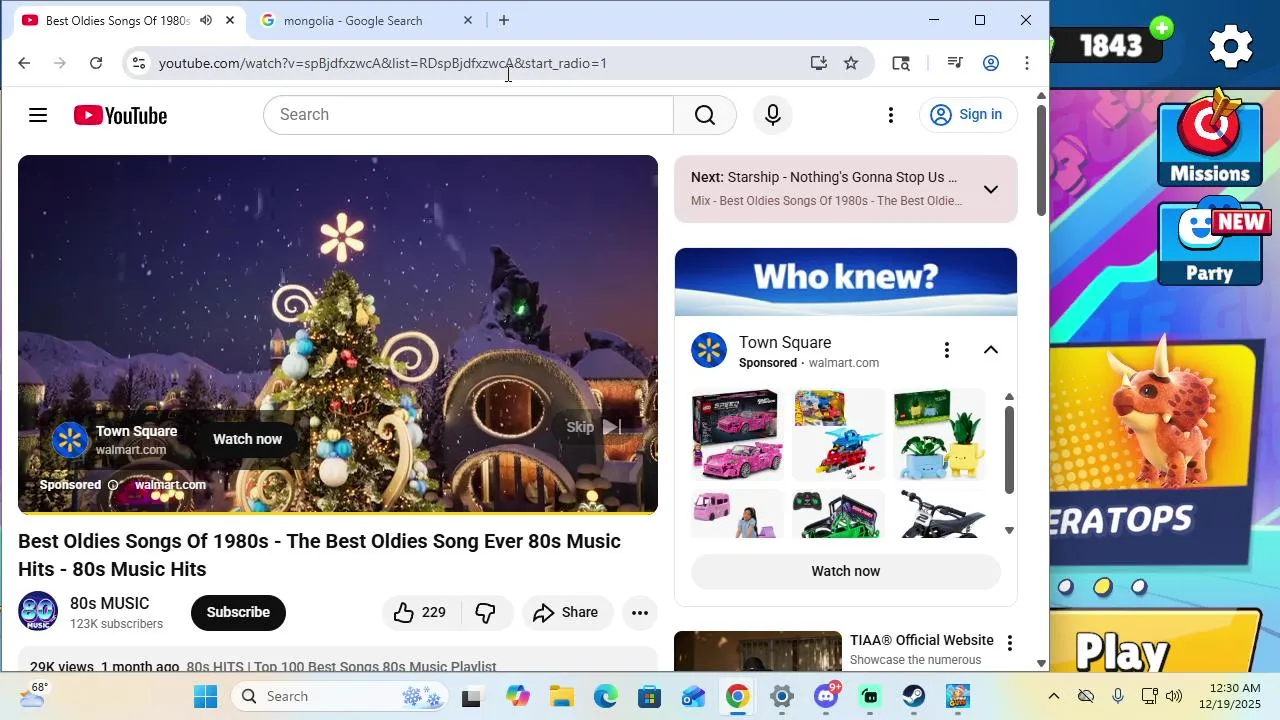Image resolution: width=1280 pixels, height=720 pixels.
Task: Launch Microsoft Edge from the taskbar
Action: tap(605, 696)
